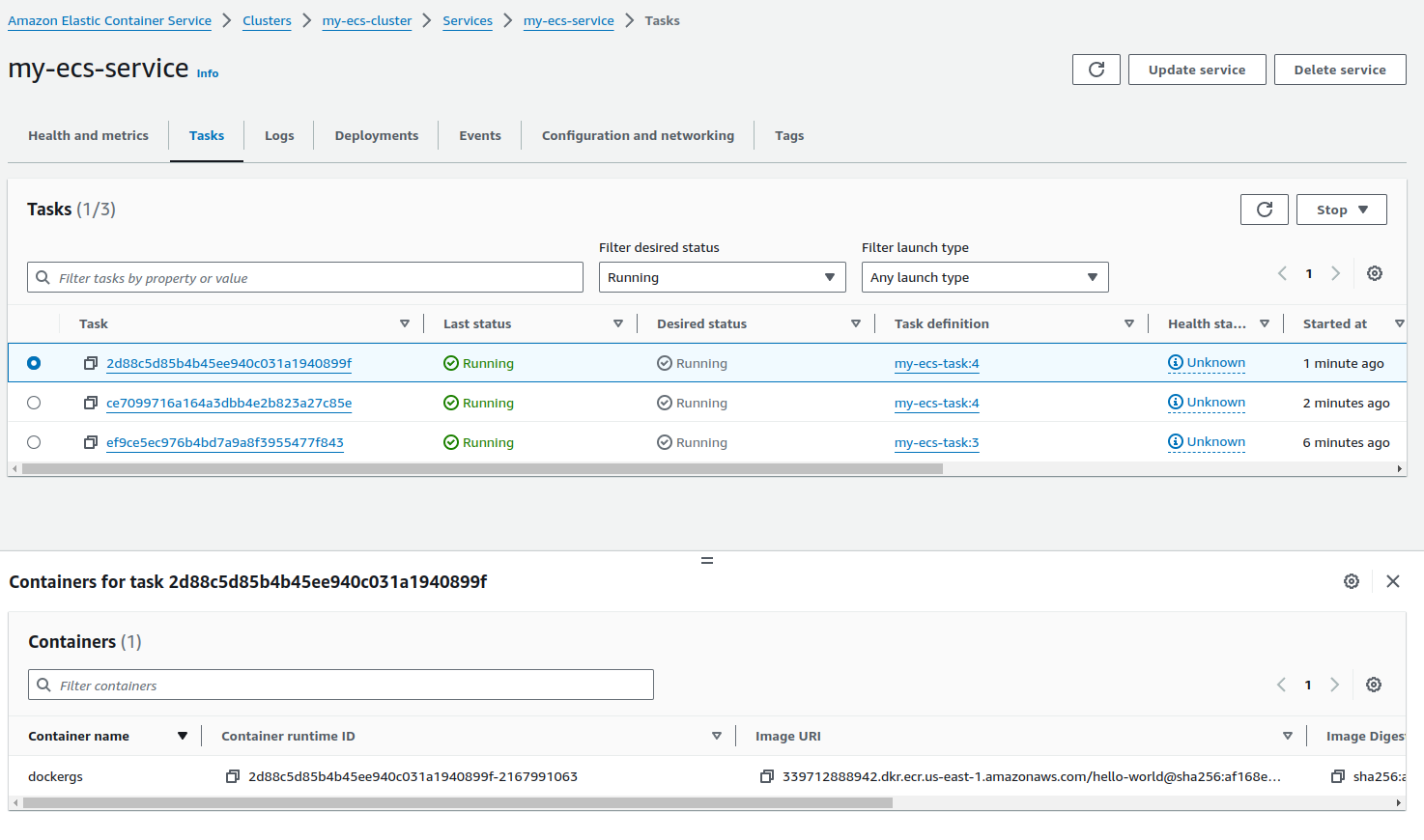Sort by Container runtime ID column
Image resolution: width=1424 pixels, height=840 pixels.
click(x=717, y=736)
